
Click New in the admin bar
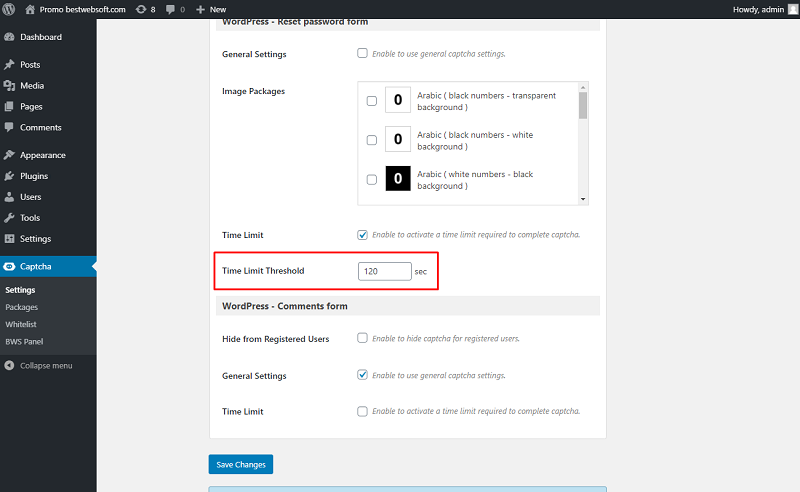click(x=218, y=9)
